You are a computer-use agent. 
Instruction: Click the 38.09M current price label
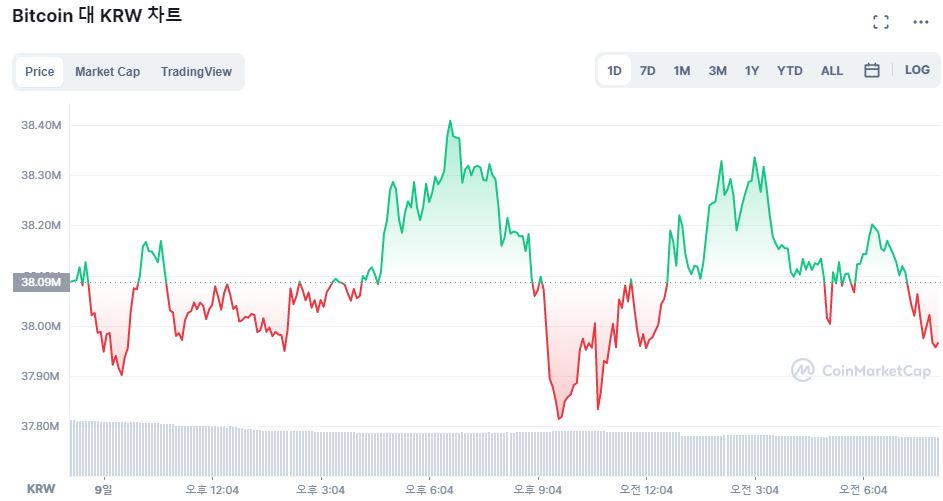point(40,282)
